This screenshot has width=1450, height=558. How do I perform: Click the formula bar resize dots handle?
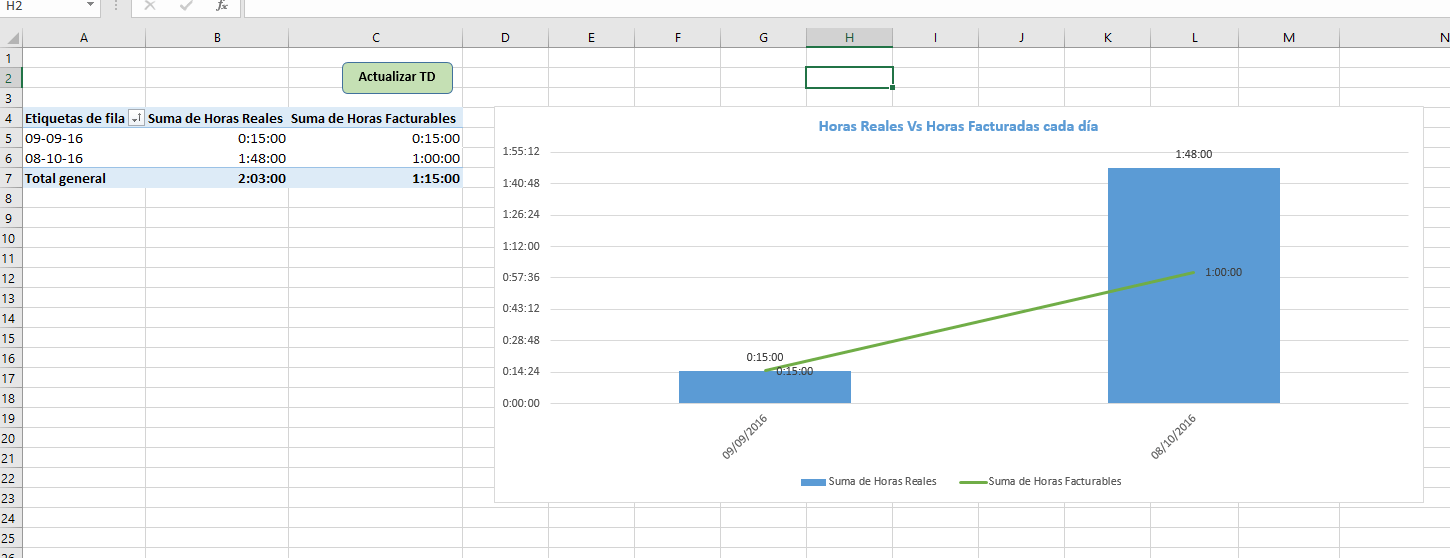(115, 6)
